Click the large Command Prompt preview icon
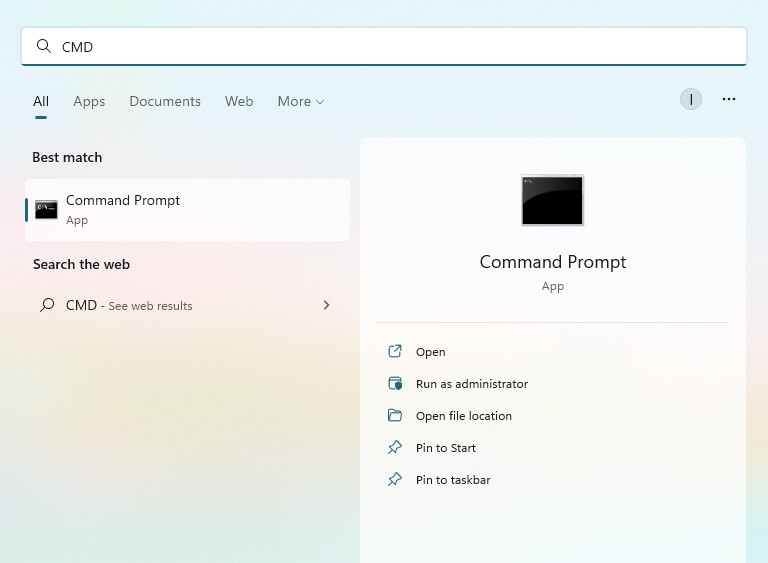The width and height of the screenshot is (768, 563). [552, 200]
